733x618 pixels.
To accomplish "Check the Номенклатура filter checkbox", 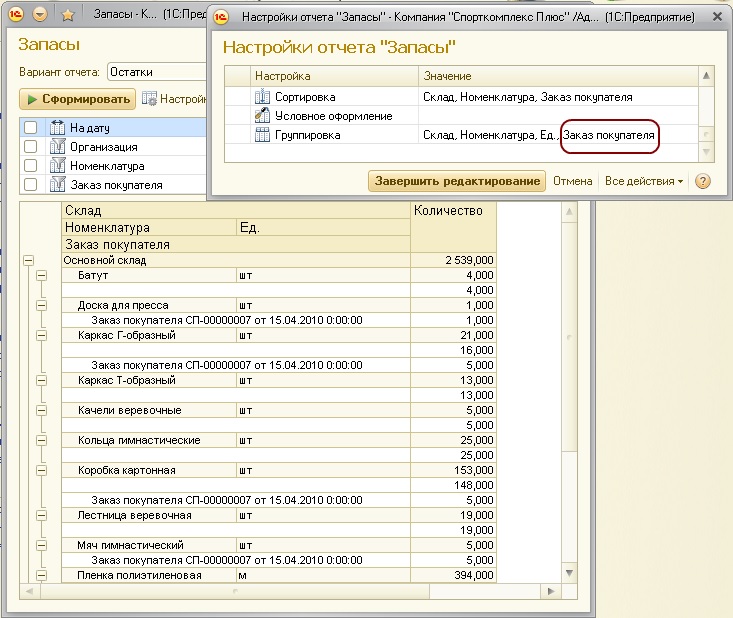I will point(30,166).
